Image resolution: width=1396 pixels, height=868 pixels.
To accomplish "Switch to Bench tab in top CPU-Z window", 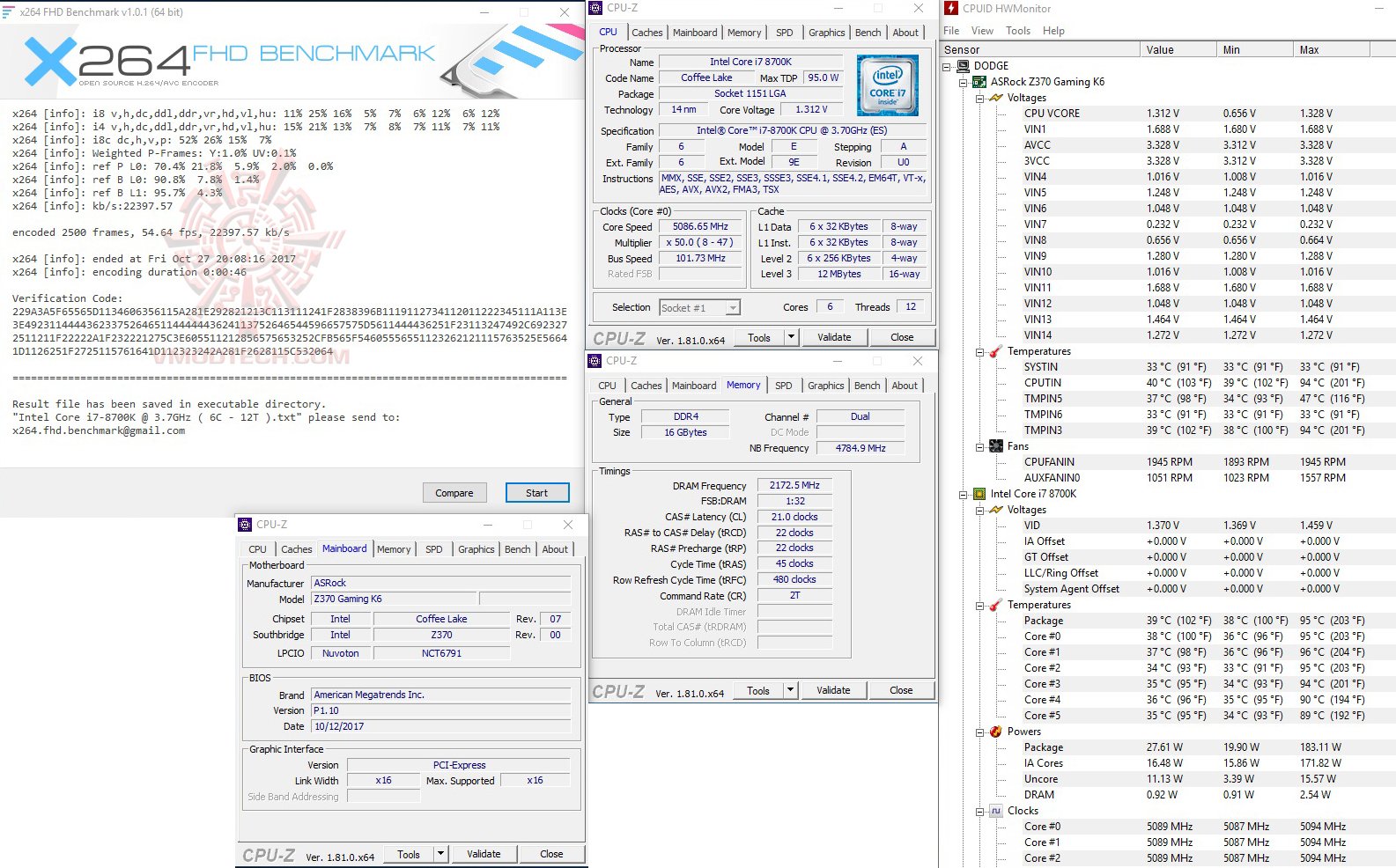I will [x=868, y=33].
